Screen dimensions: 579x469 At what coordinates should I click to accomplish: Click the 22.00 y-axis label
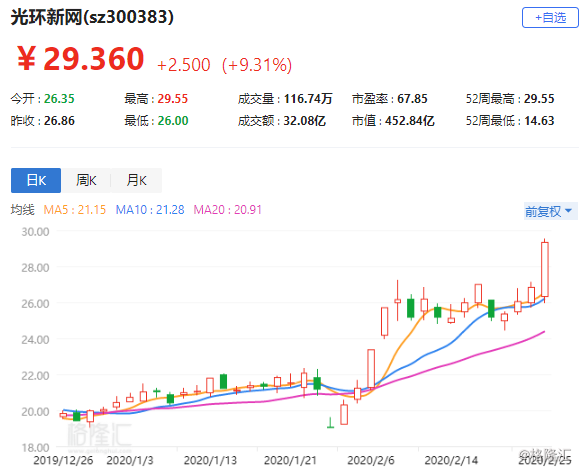(35, 376)
